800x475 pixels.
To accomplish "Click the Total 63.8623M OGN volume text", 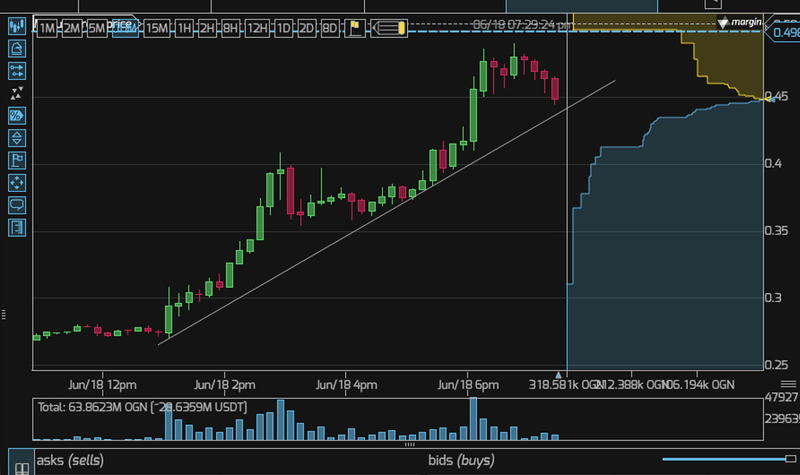I will [142, 407].
